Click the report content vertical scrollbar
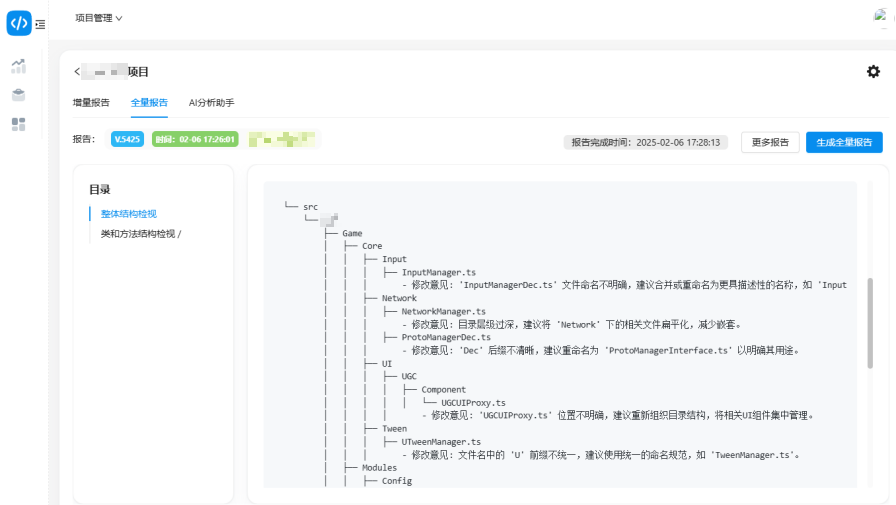This screenshot has width=896, height=505. [x=870, y=323]
